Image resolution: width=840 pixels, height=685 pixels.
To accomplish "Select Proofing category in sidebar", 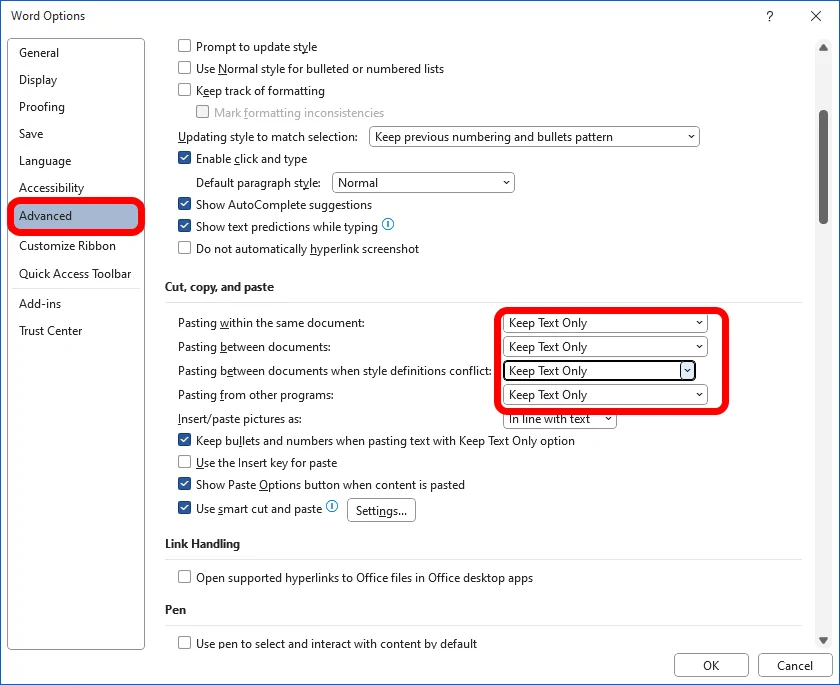I will click(x=42, y=107).
